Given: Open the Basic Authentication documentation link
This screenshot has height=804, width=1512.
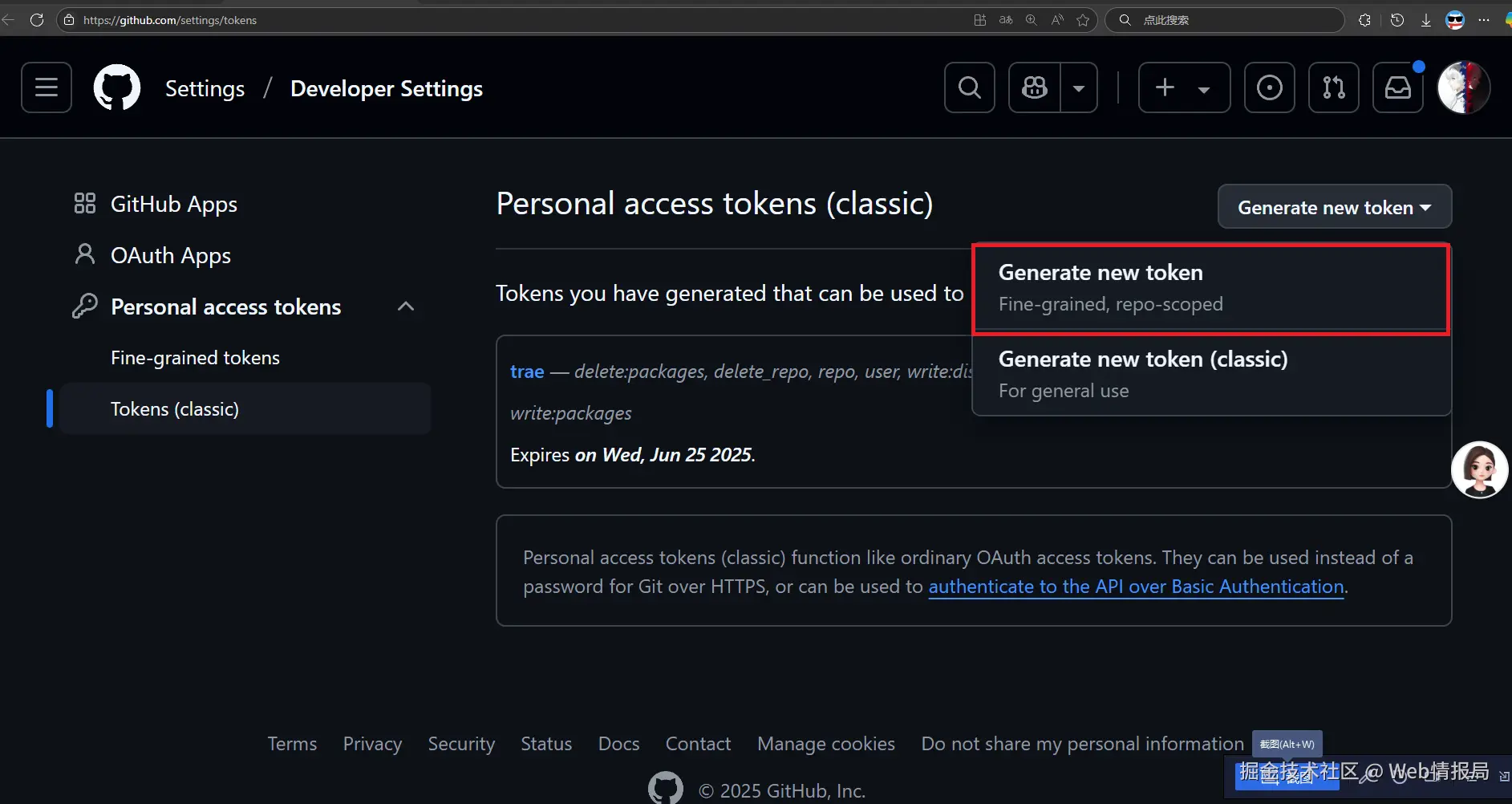Looking at the screenshot, I should tap(1136, 587).
